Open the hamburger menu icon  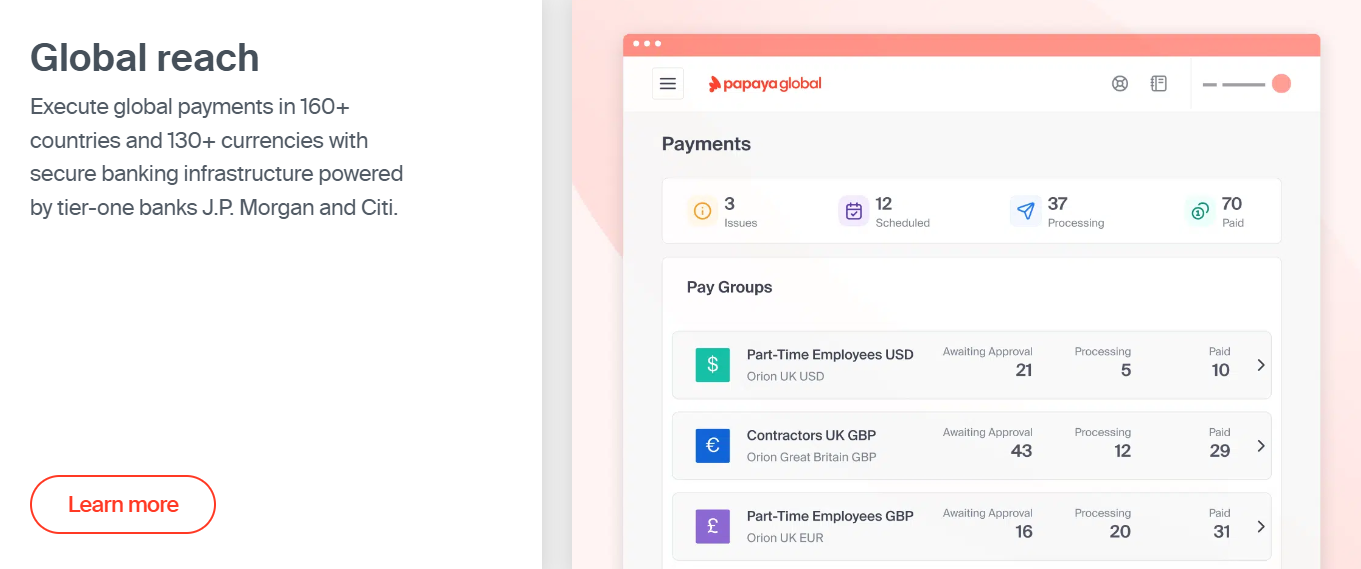click(x=668, y=84)
